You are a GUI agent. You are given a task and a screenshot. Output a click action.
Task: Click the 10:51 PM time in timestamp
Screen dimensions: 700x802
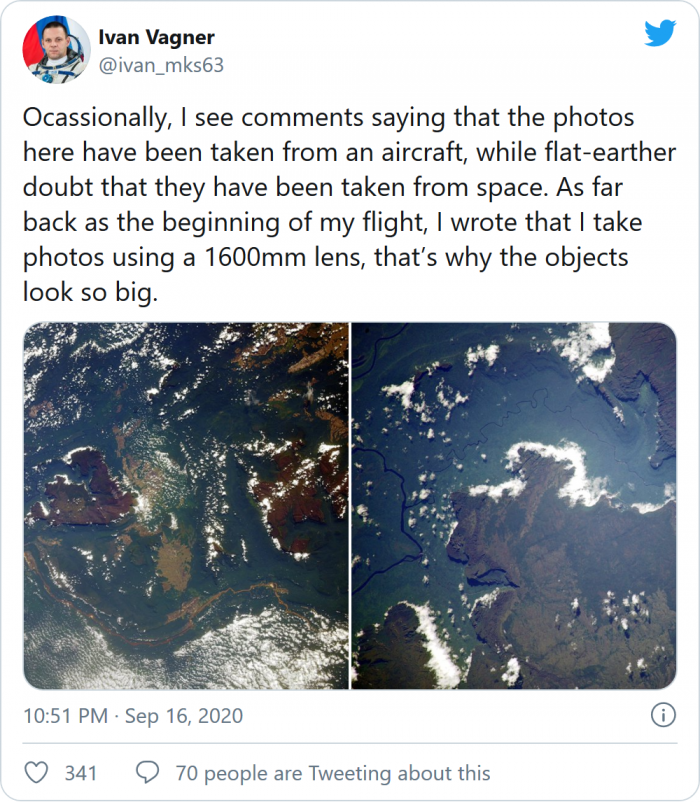(x=63, y=716)
